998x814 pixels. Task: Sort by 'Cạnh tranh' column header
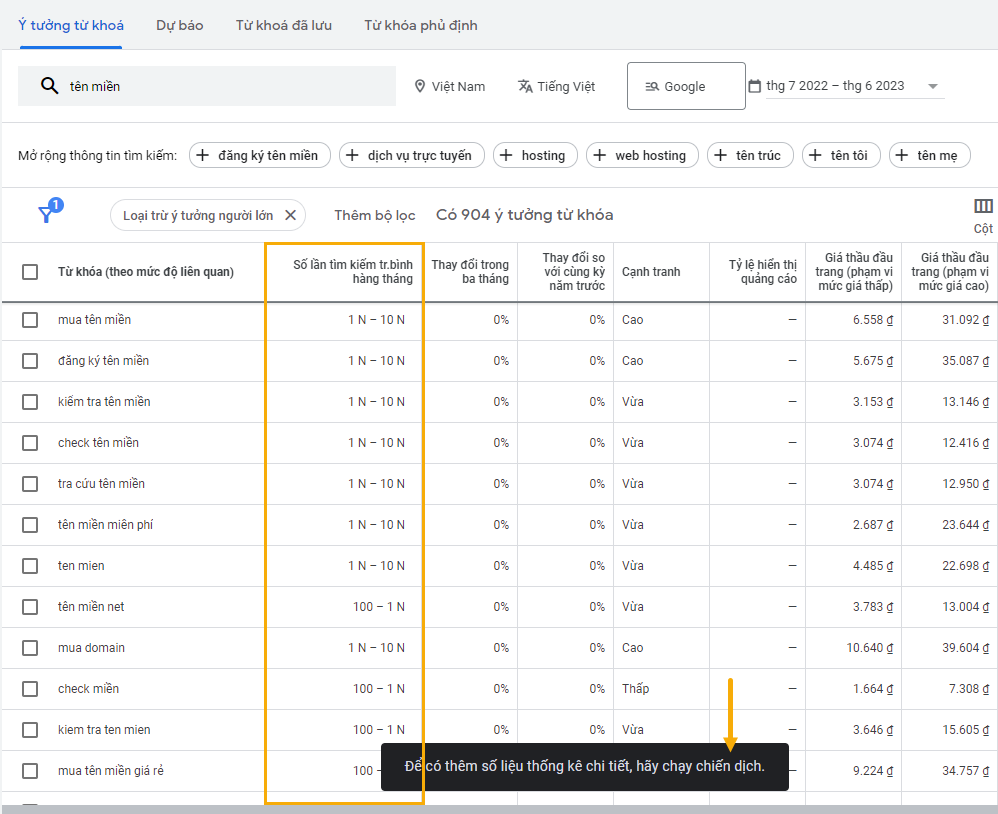pos(650,272)
